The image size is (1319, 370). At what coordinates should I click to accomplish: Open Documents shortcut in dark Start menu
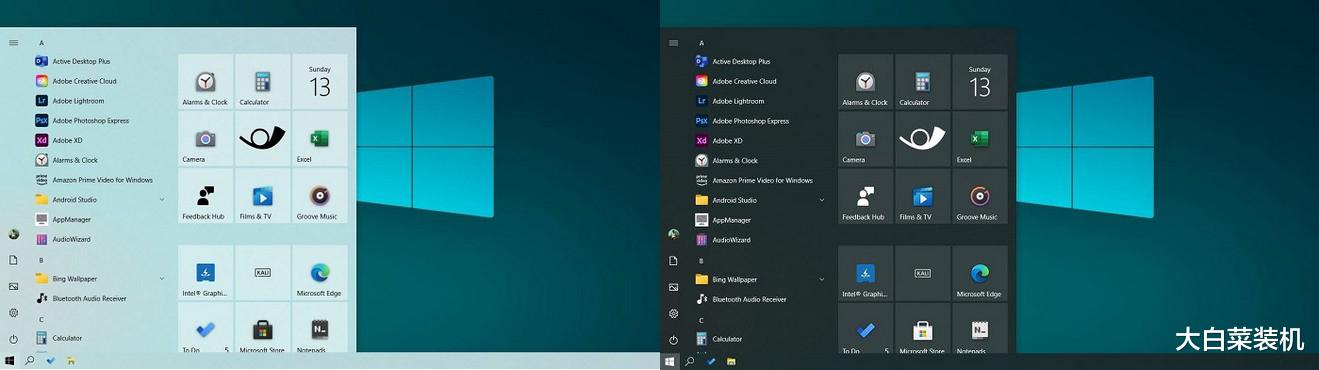coord(673,260)
